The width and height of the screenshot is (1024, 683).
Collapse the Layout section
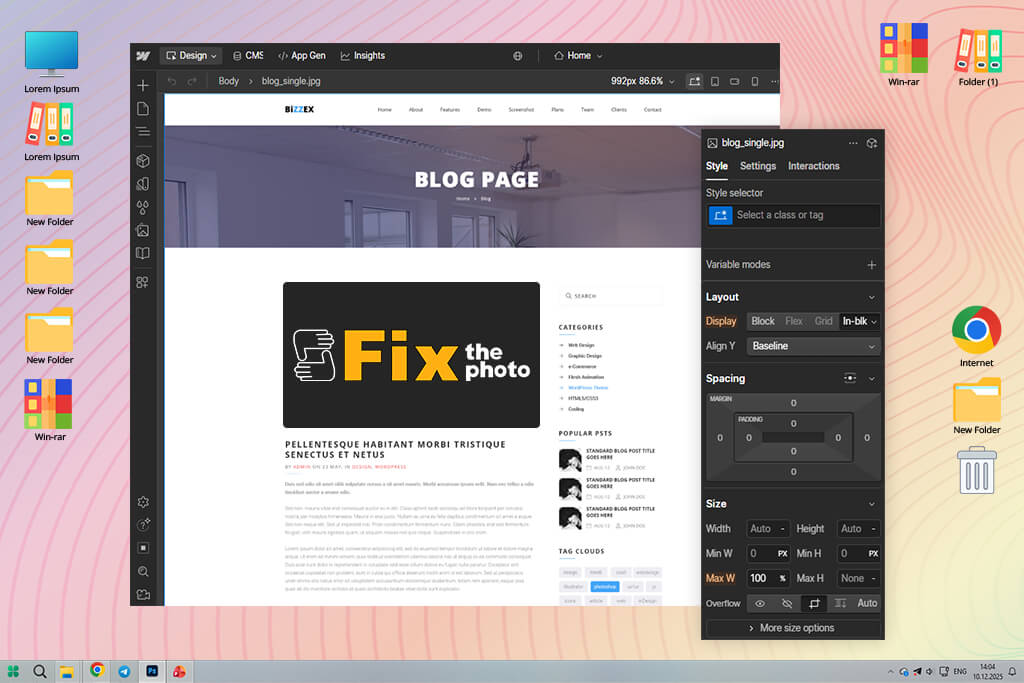pyautogui.click(x=872, y=298)
